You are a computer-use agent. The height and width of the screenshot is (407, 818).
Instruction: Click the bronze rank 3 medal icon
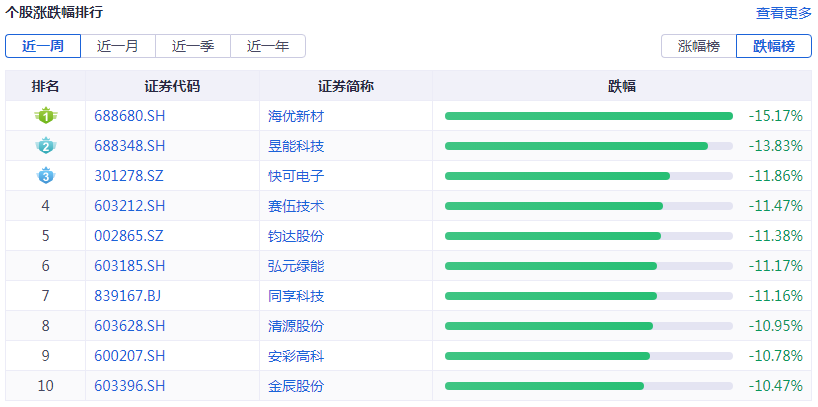pos(45,176)
